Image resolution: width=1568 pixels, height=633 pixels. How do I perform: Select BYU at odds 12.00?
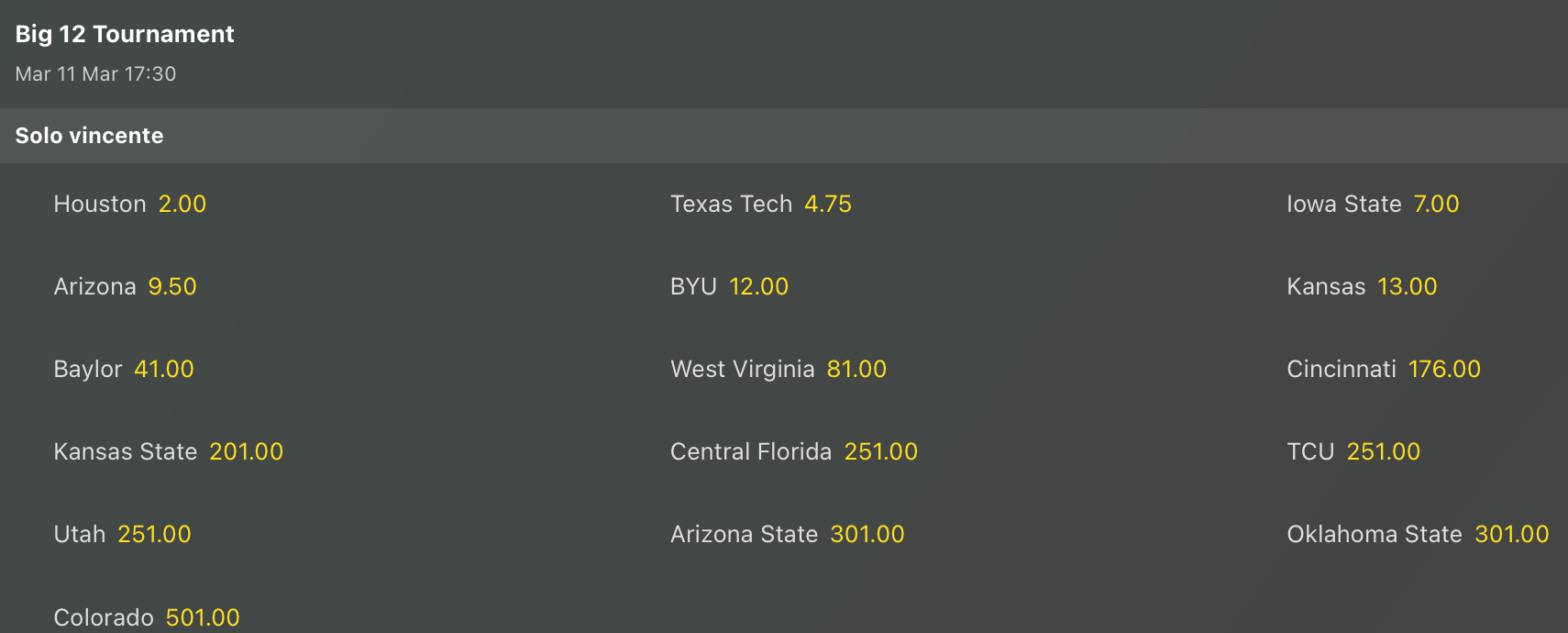click(x=758, y=286)
